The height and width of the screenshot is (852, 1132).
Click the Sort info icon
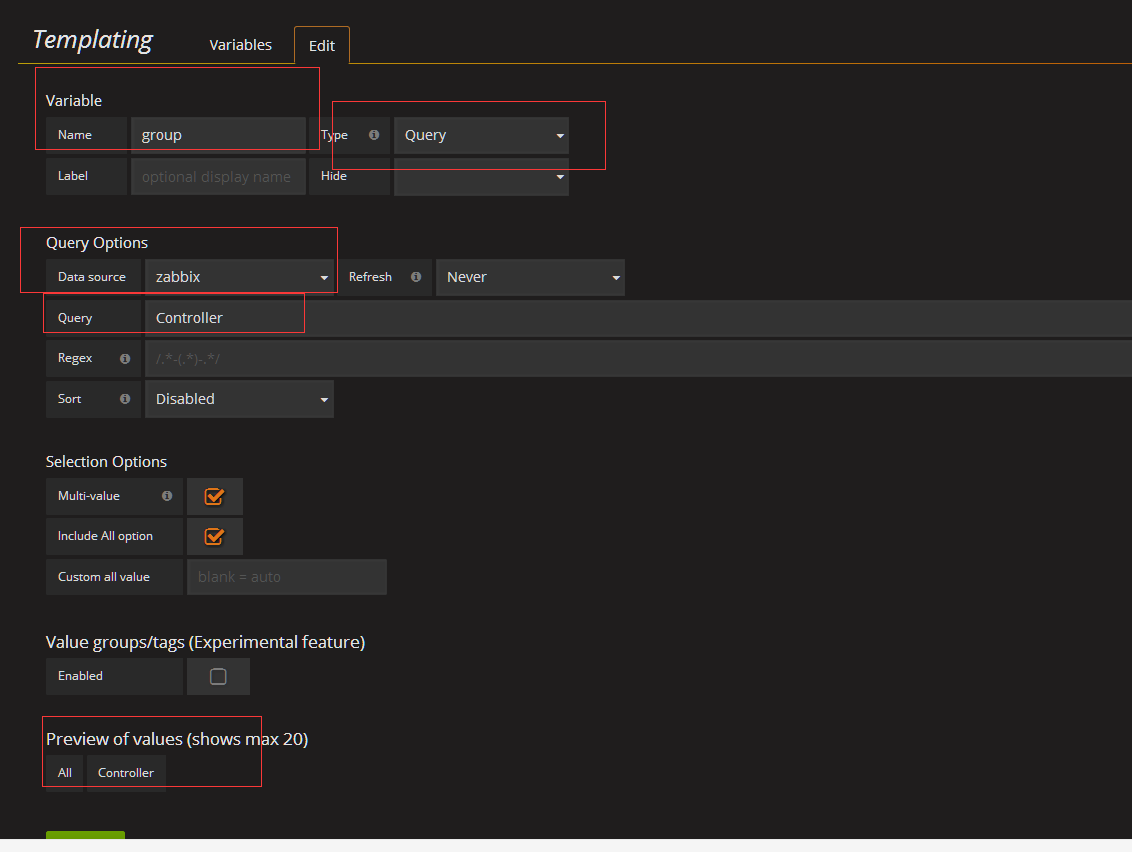coord(125,399)
